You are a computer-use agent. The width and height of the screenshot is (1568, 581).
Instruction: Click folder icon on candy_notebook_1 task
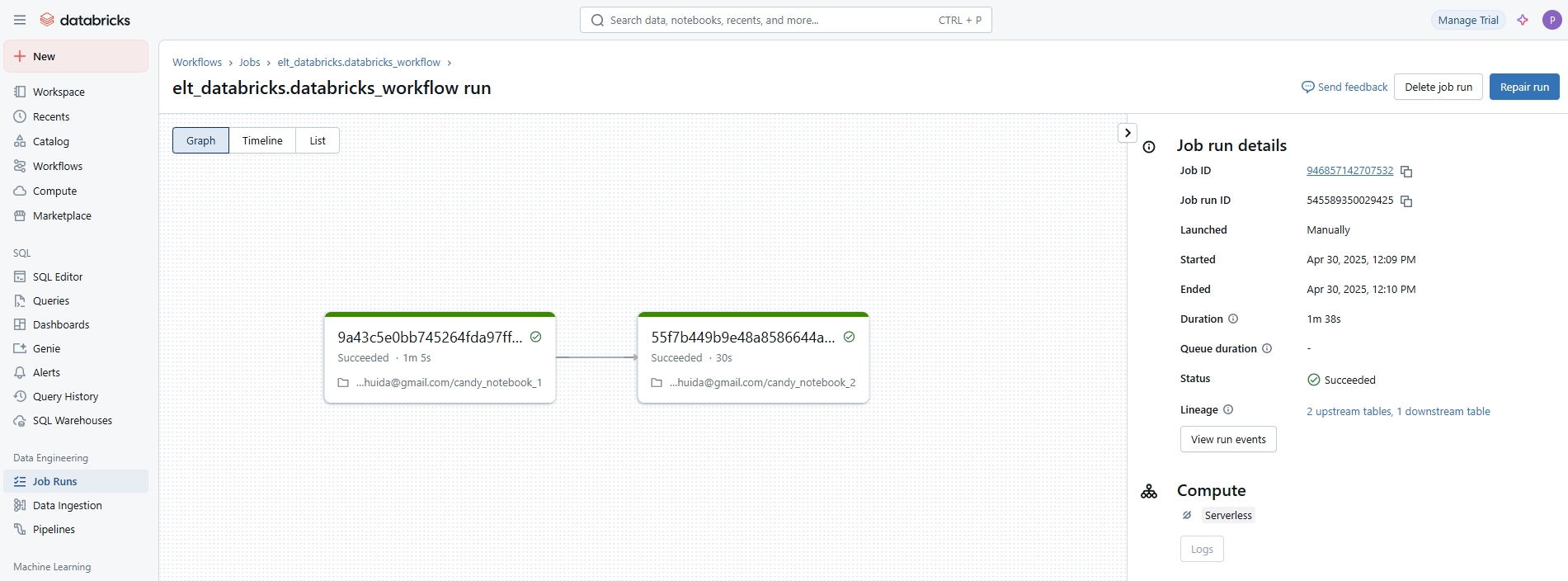343,383
